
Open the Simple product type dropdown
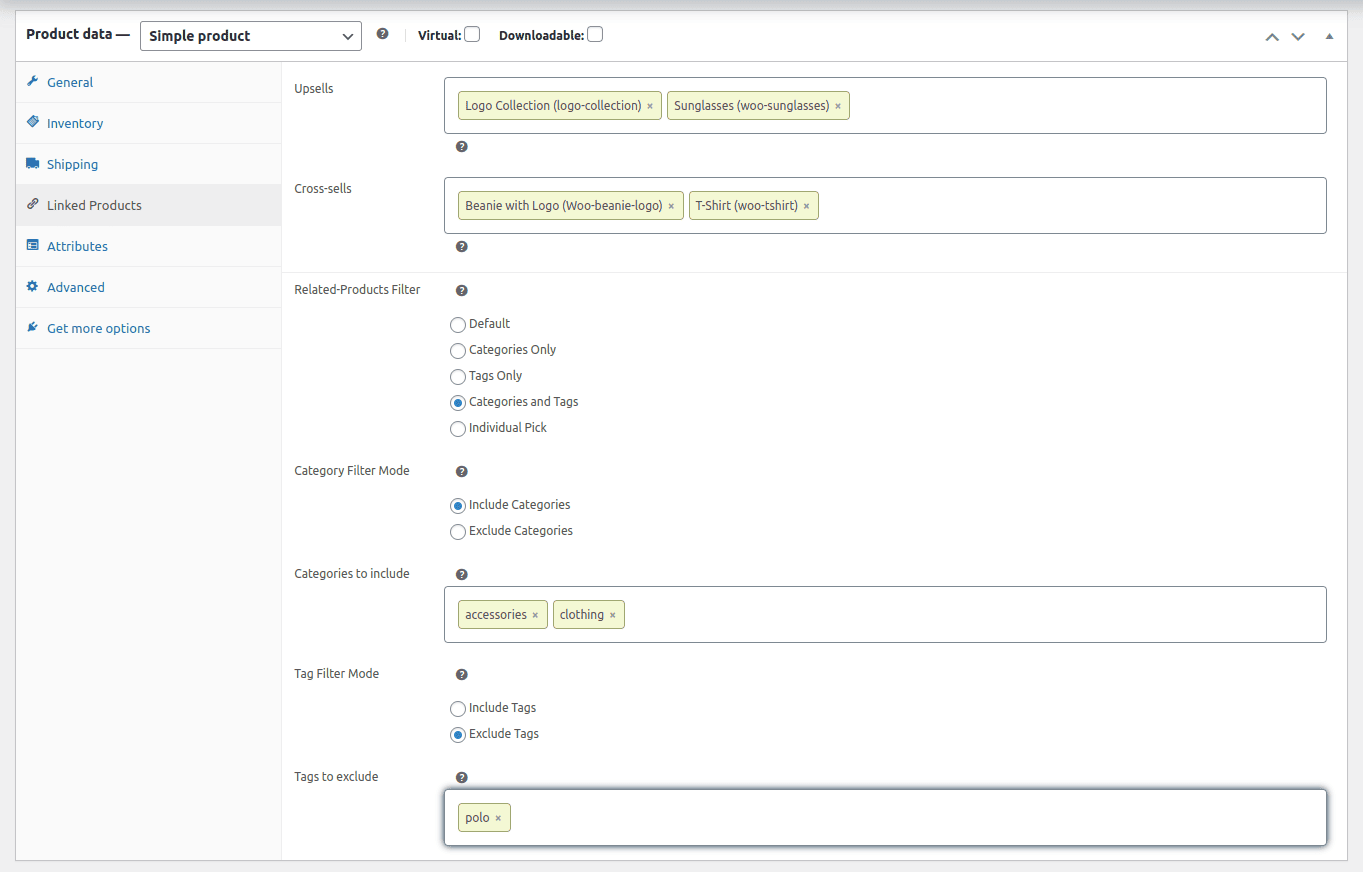pos(250,36)
